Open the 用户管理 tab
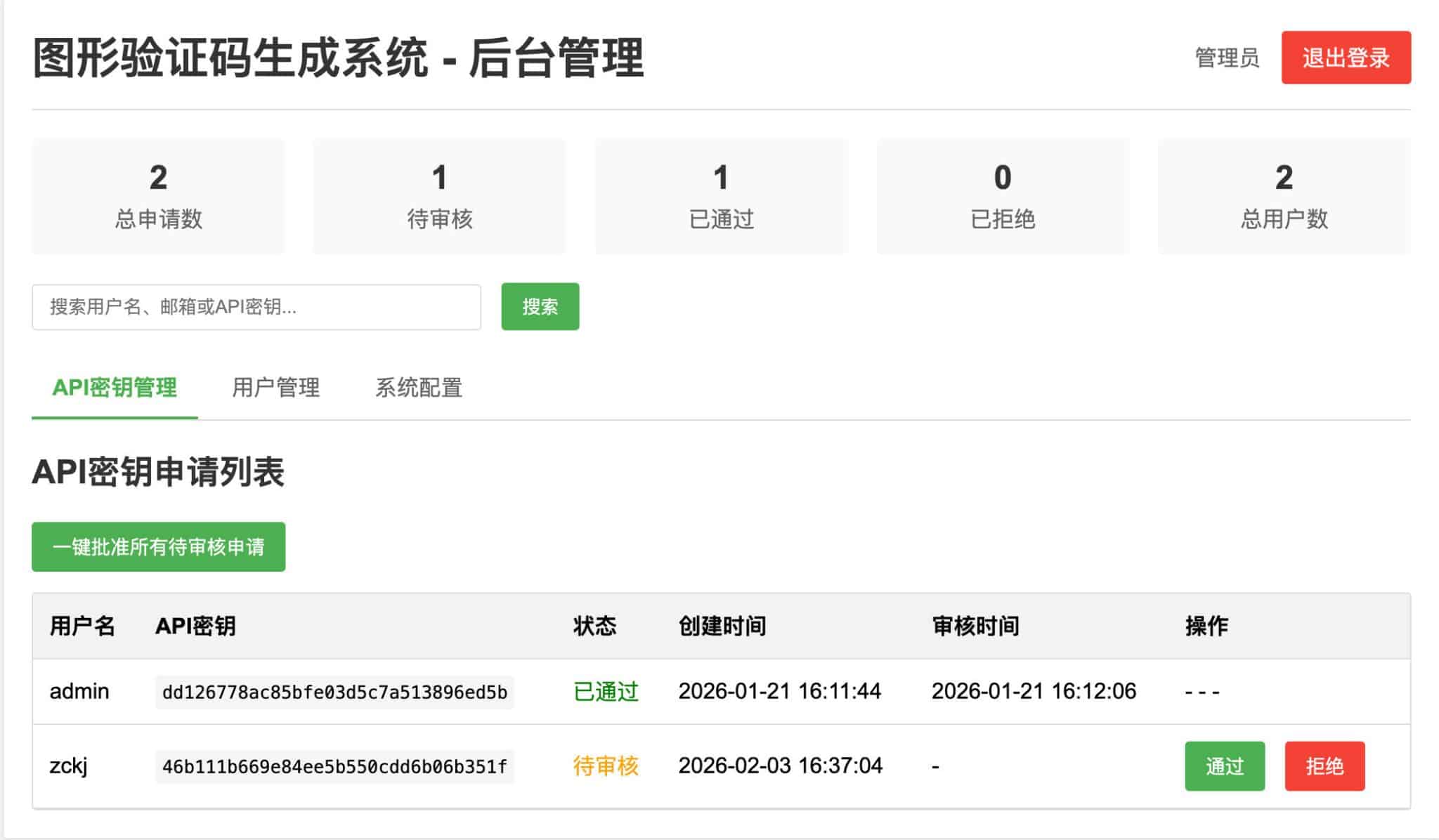This screenshot has height=840, width=1439. coord(275,388)
